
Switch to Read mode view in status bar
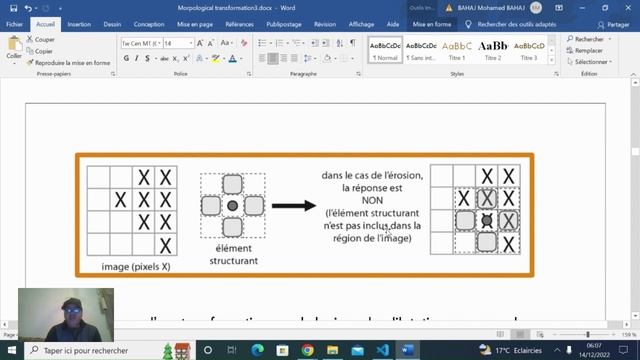pyautogui.click(x=500, y=335)
